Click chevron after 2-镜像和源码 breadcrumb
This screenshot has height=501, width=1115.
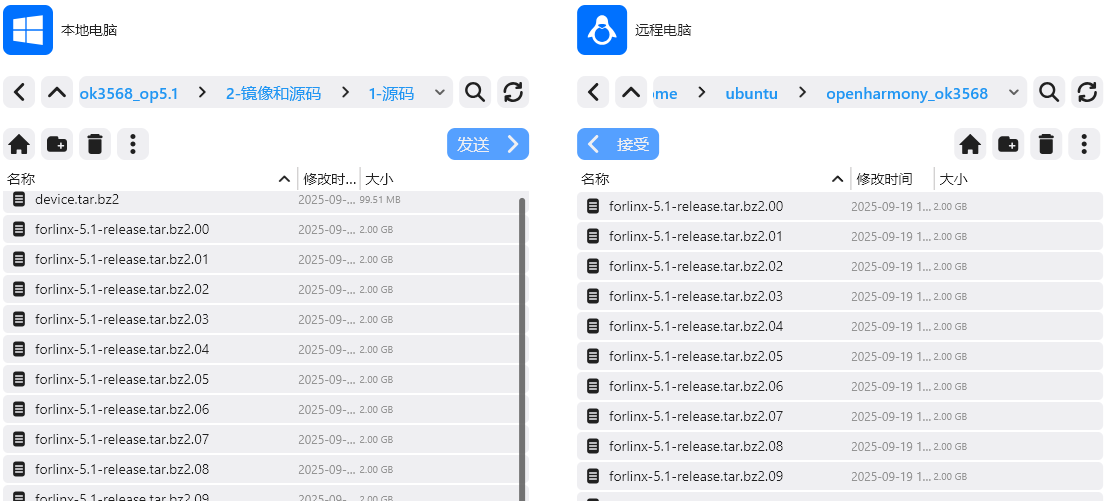[x=345, y=92]
